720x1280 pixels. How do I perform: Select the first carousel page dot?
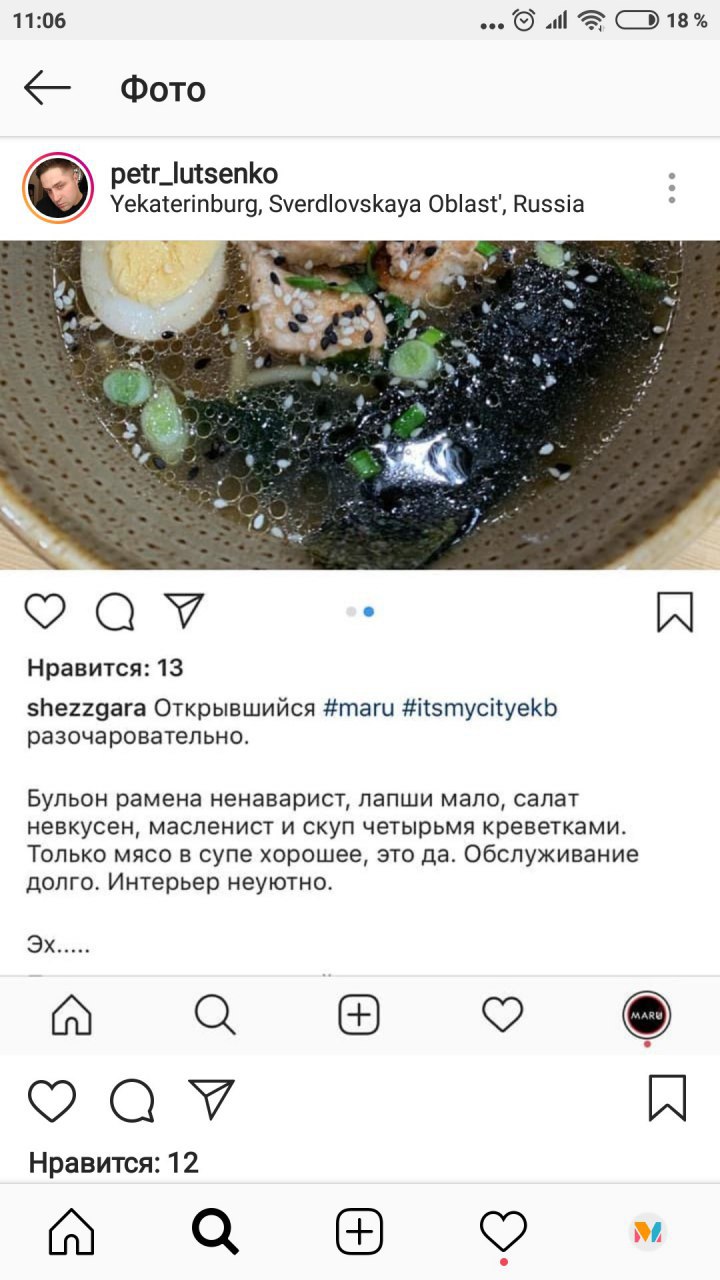coord(351,611)
